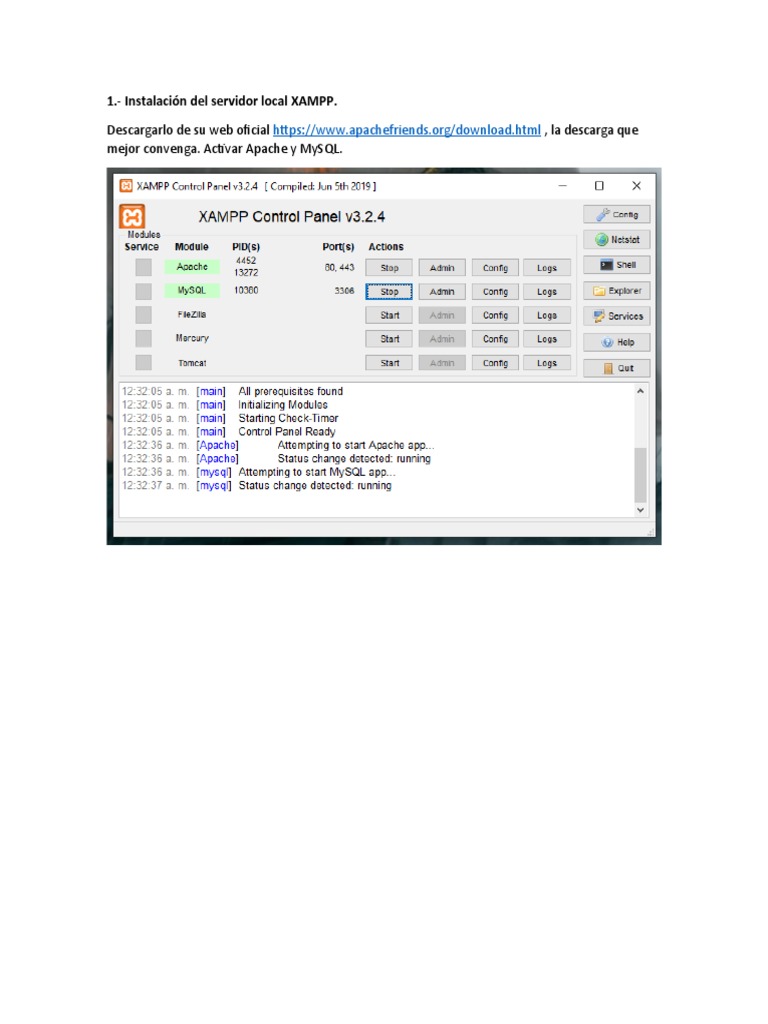This screenshot has width=768, height=1024.
Task: Launch the Shell from the sidebar
Action: point(616,265)
